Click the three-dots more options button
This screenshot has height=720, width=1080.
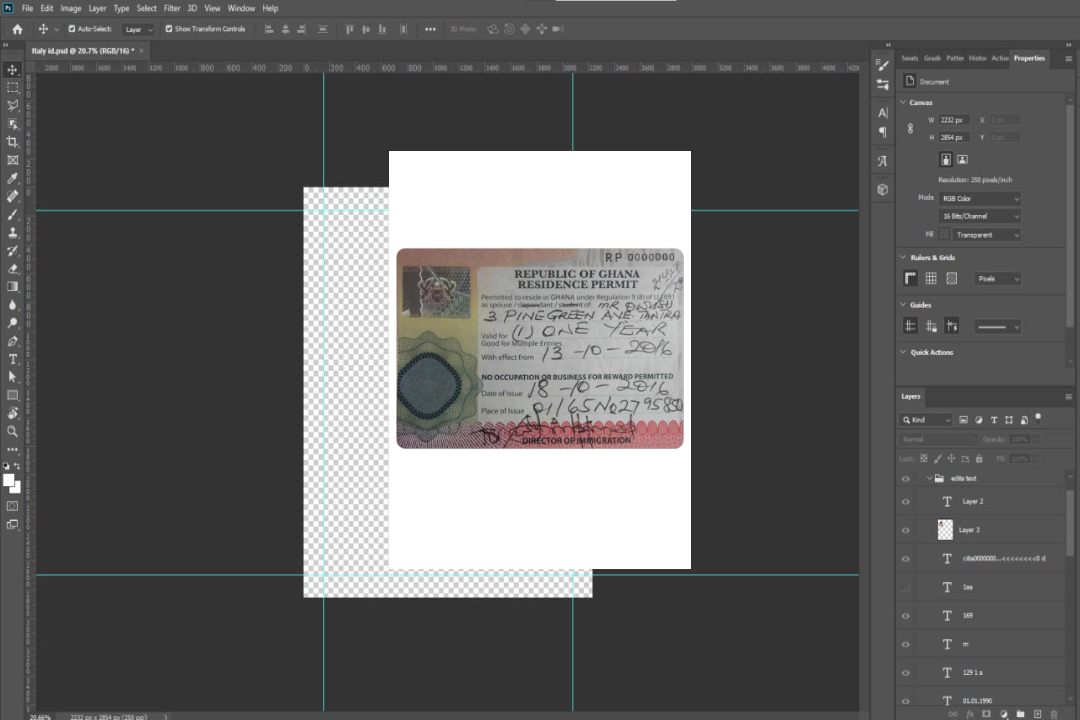tap(430, 29)
